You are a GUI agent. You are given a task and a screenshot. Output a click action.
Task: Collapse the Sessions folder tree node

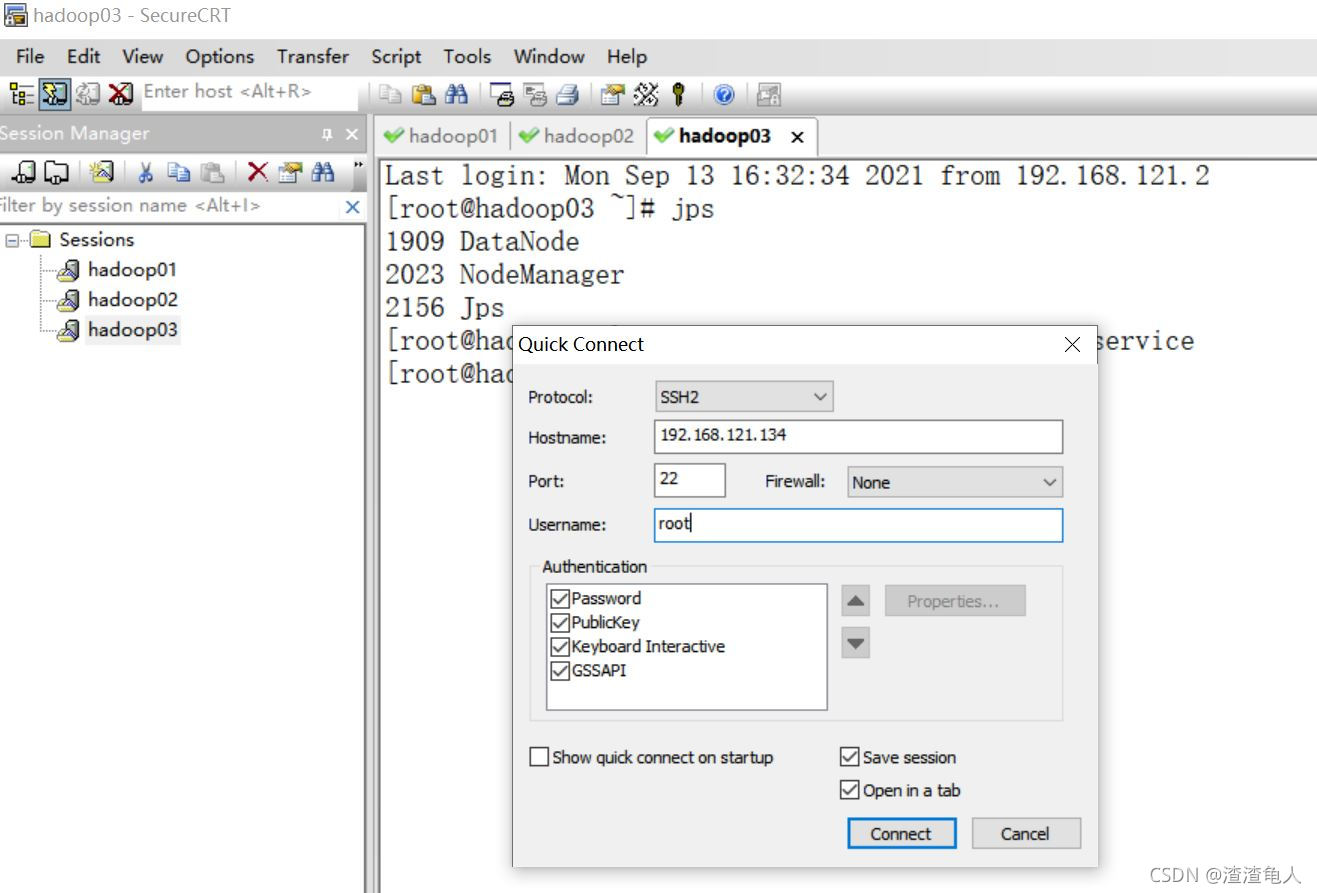point(11,240)
